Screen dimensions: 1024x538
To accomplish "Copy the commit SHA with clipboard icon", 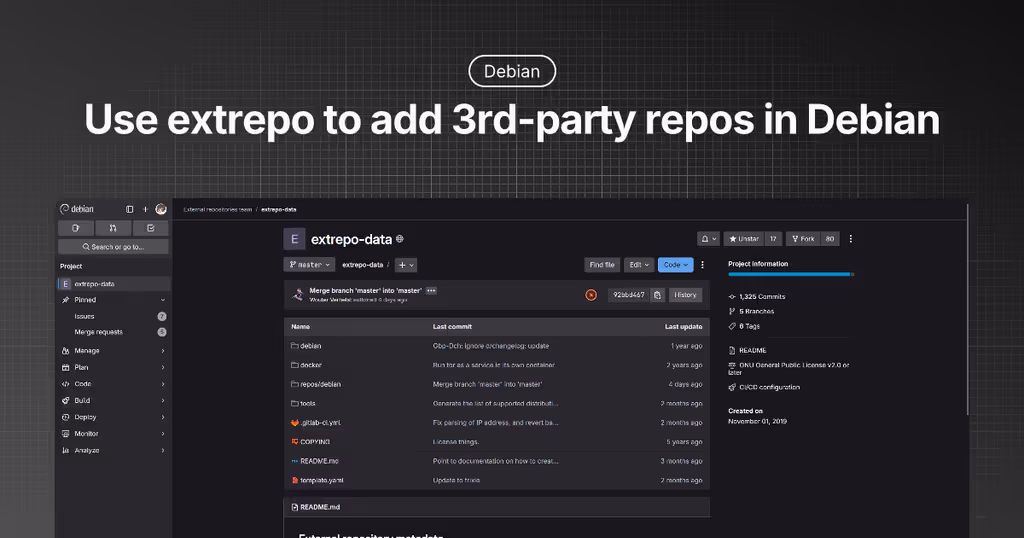I will 657,295.
